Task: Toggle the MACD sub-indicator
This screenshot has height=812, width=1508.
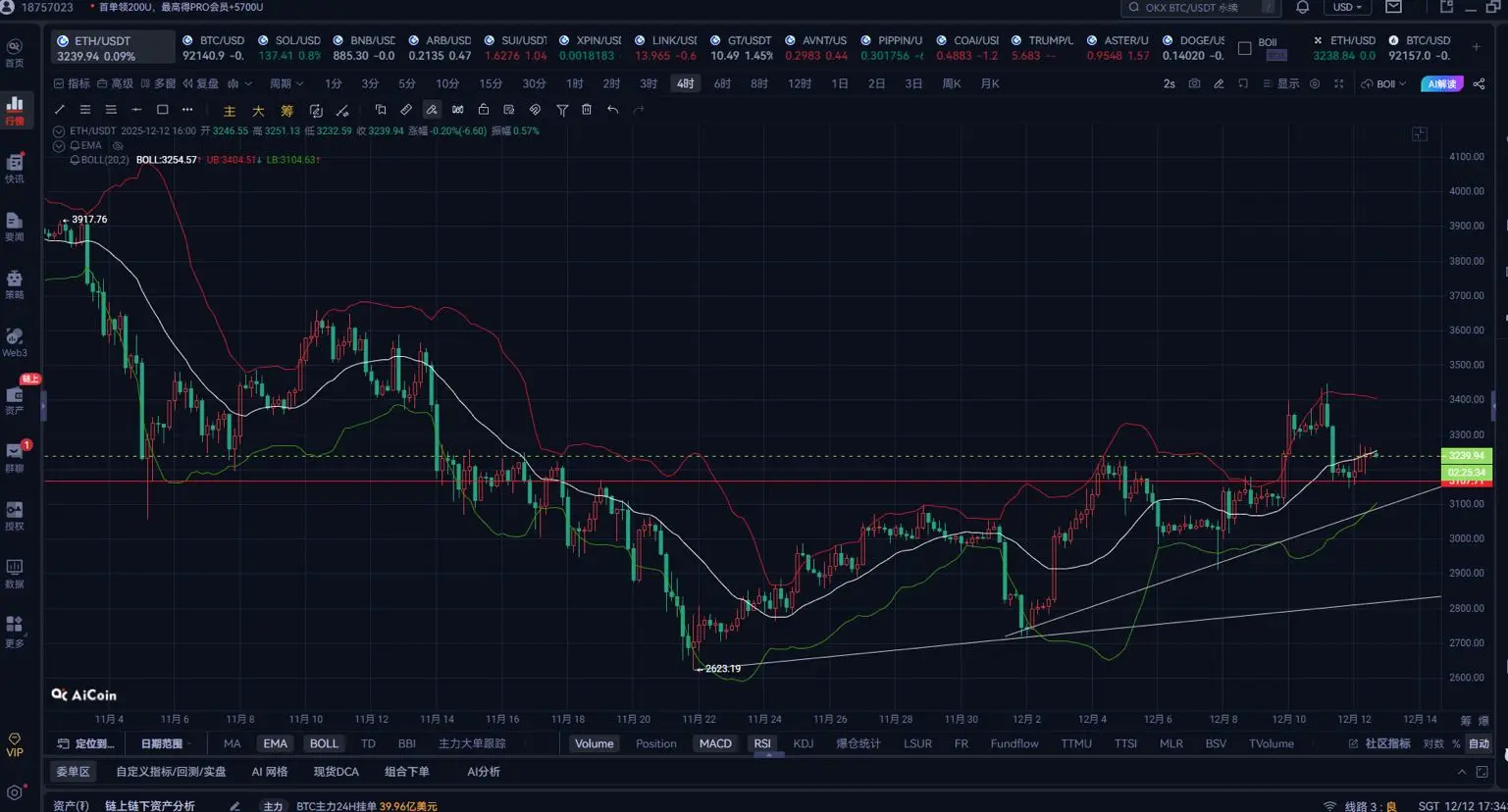Action: (715, 743)
